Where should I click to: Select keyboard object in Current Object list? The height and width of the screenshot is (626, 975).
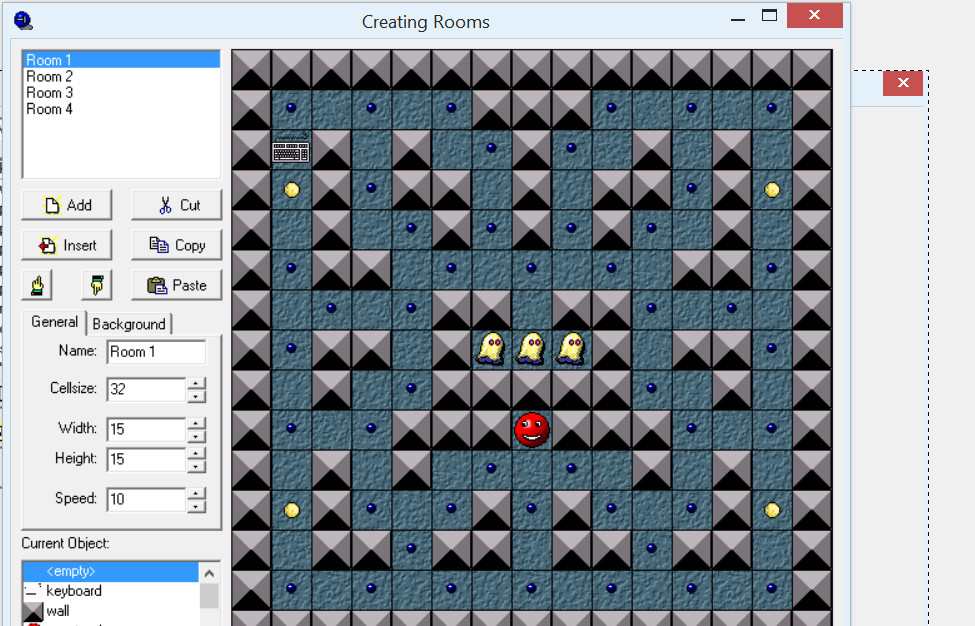111,591
